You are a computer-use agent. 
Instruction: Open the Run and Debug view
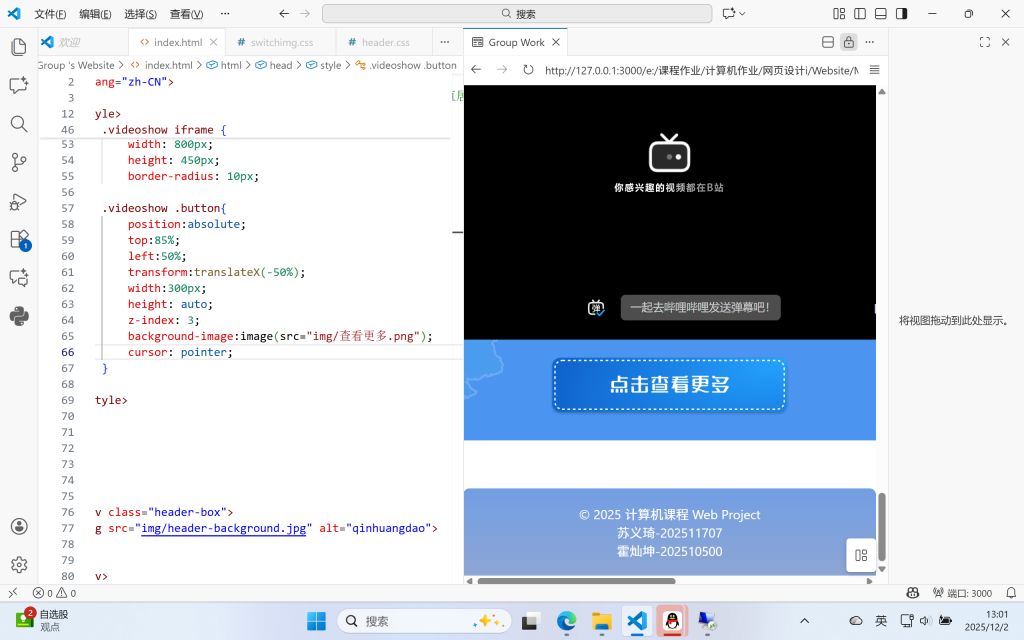18,201
